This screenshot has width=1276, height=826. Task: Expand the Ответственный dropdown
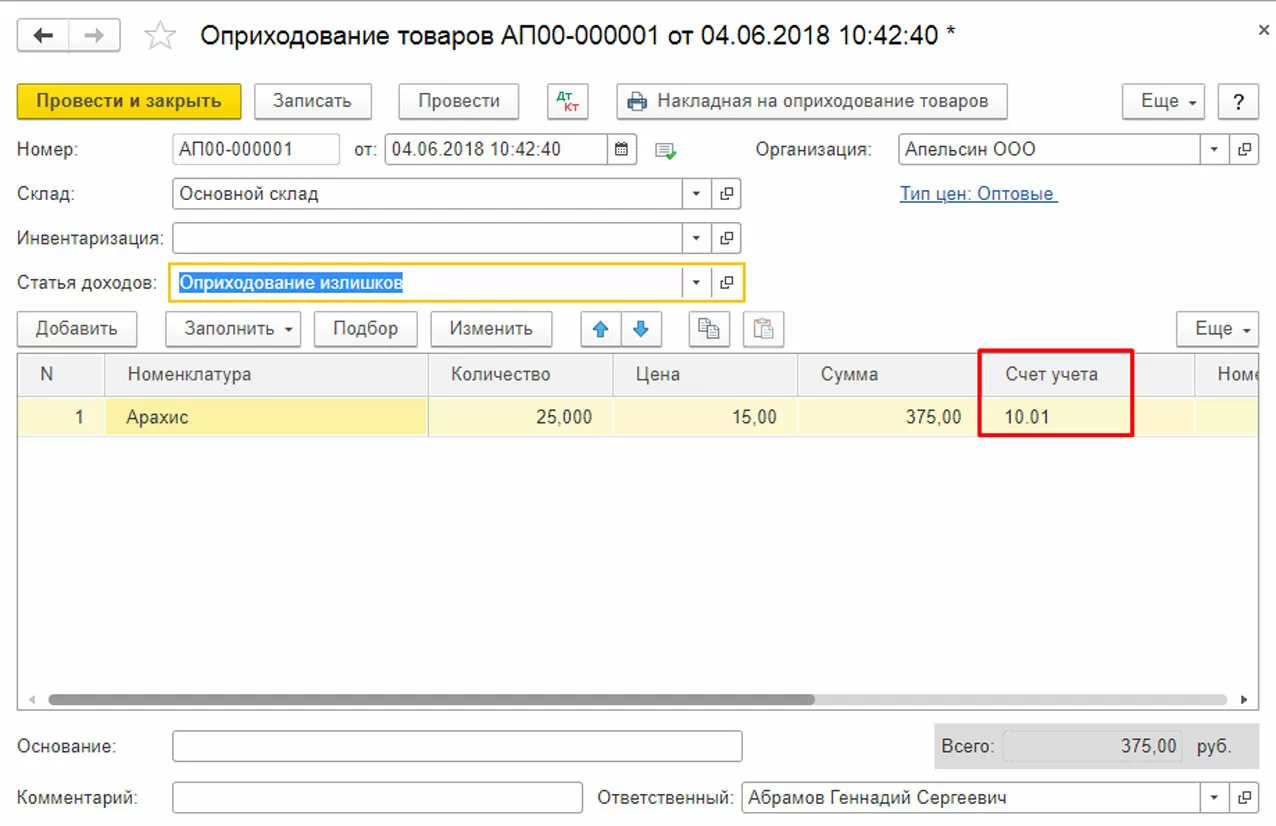pos(1214,798)
